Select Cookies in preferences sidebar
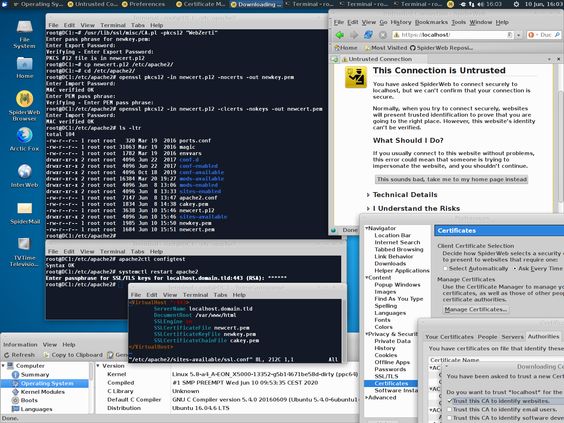564x423 pixels. point(386,355)
